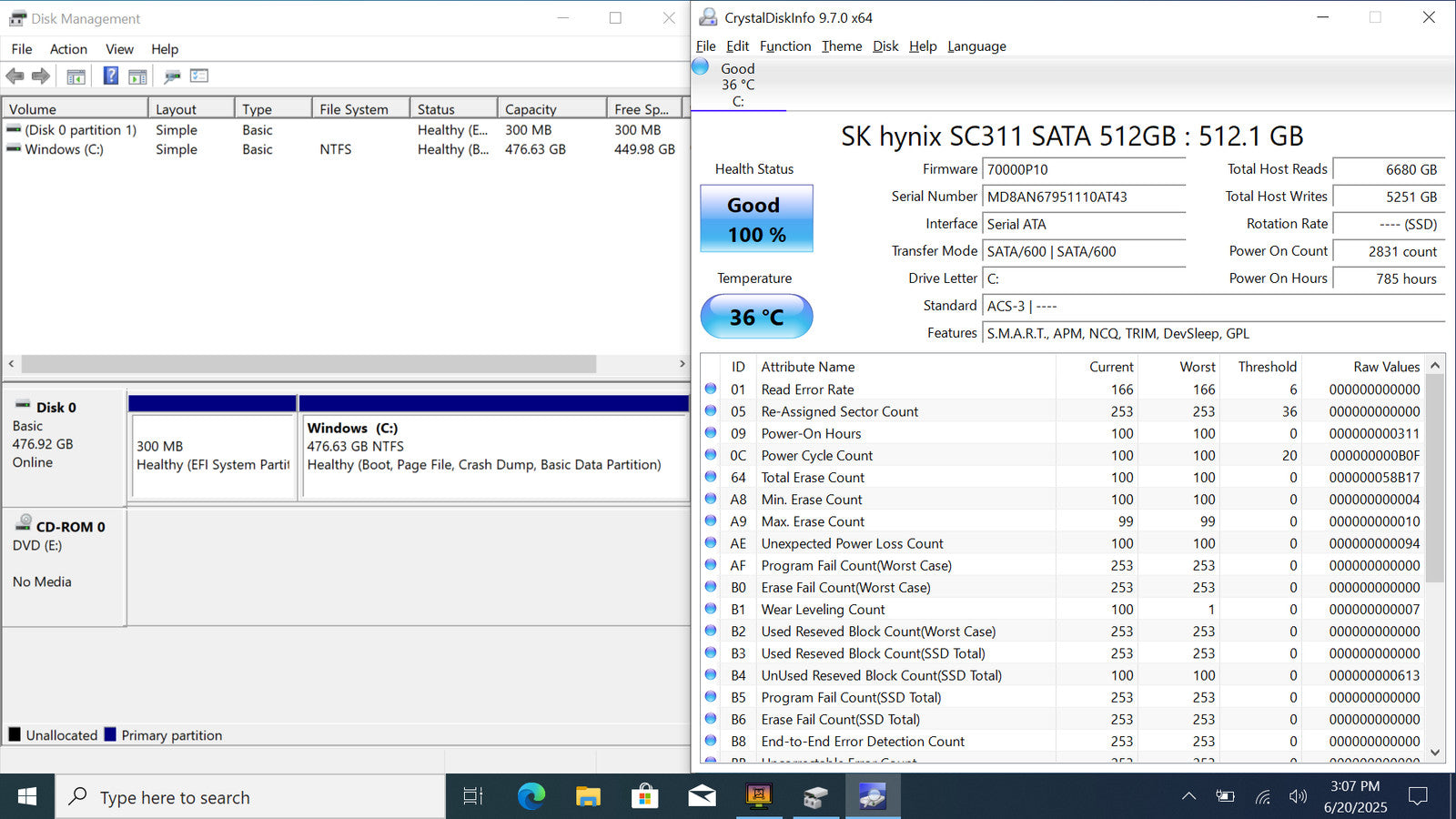Select the blue Good status disk icon

pyautogui.click(x=700, y=66)
